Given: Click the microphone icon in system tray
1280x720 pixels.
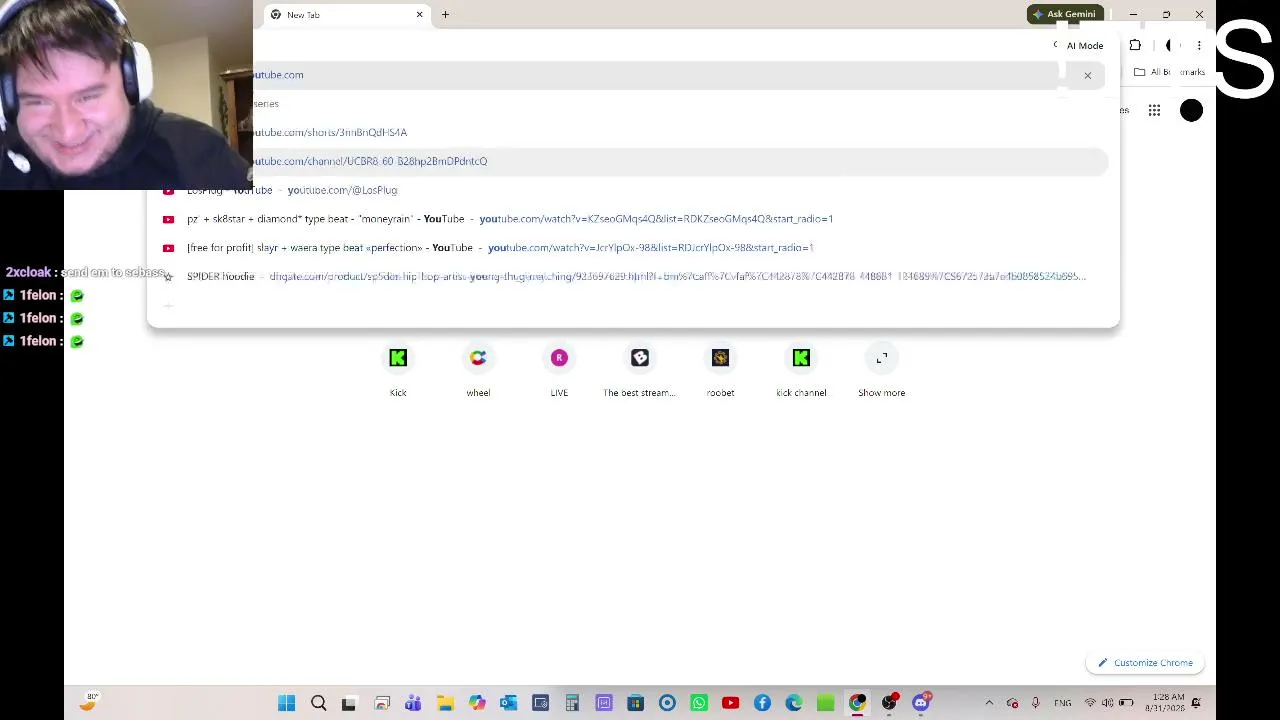Looking at the screenshot, I should [1035, 703].
